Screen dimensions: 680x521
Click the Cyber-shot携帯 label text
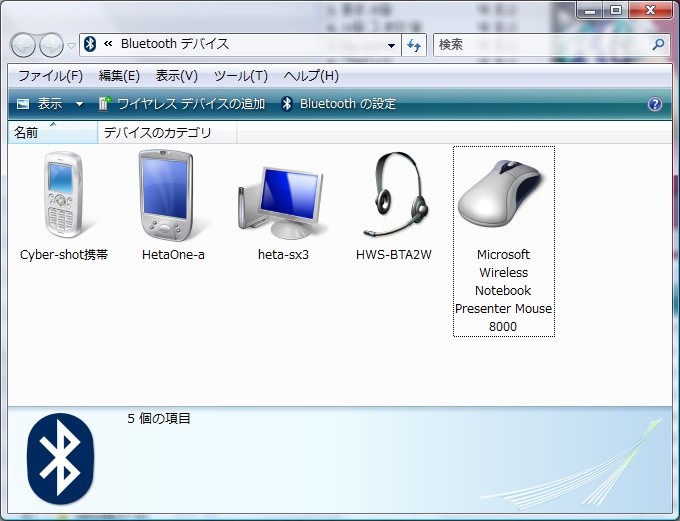(x=64, y=255)
